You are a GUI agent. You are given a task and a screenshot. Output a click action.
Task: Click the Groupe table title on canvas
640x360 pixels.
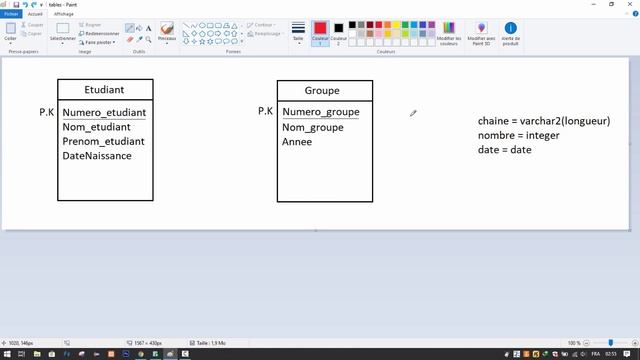pyautogui.click(x=322, y=90)
